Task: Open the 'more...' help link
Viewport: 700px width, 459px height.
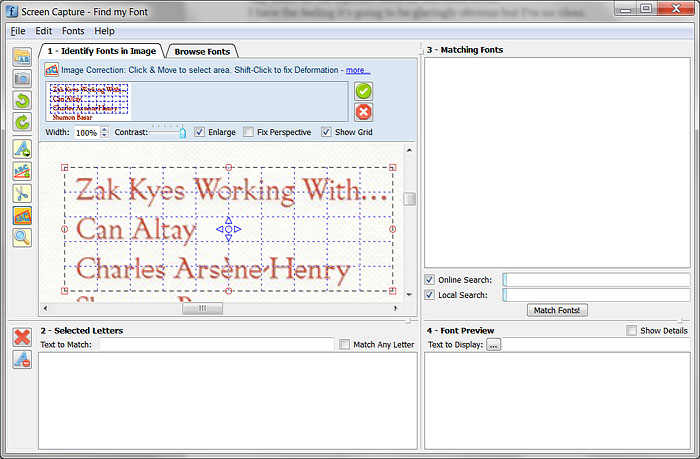Action: pos(358,70)
